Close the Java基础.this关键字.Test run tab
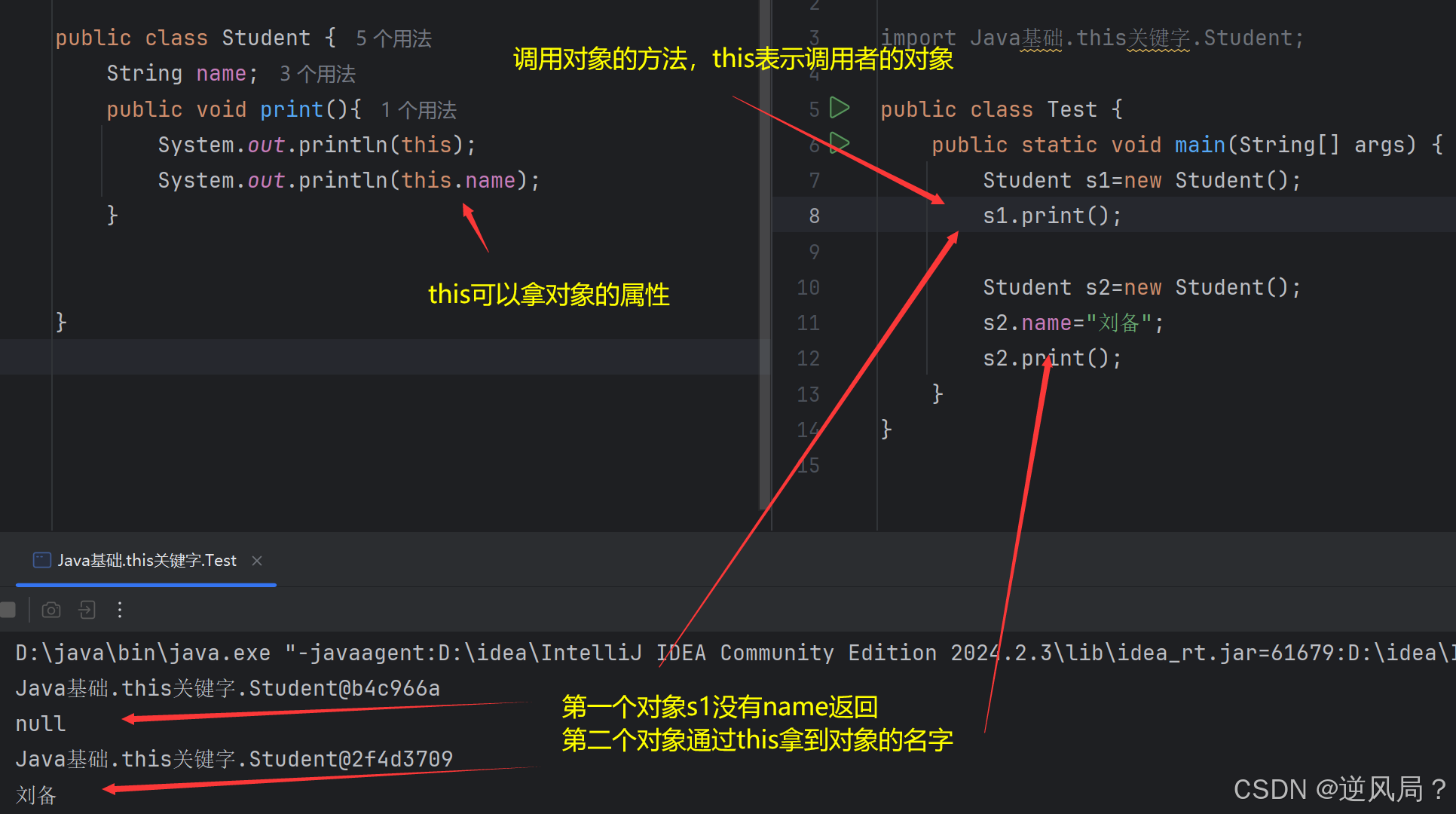The width and height of the screenshot is (1456, 814). [x=257, y=561]
